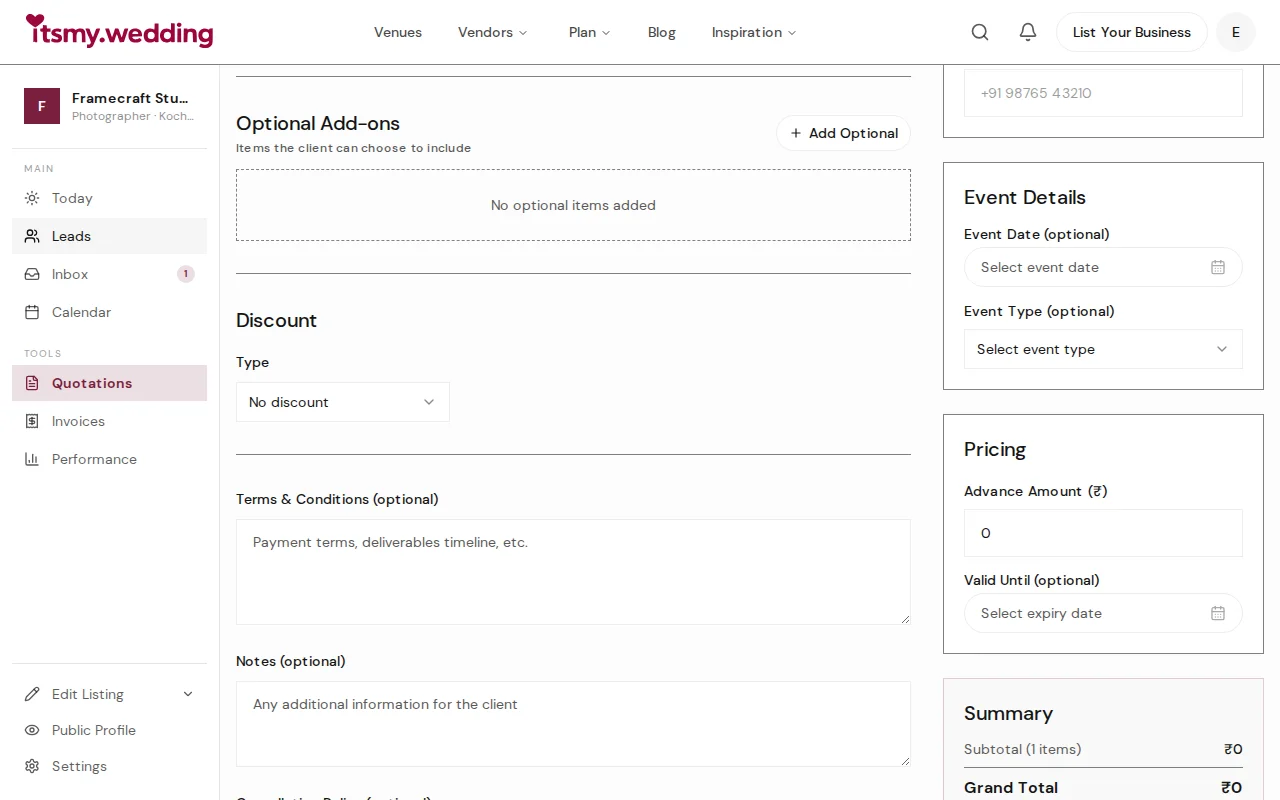Screen dimensions: 1280x800
Task: Select Invoices in the sidebar
Action: tap(78, 421)
